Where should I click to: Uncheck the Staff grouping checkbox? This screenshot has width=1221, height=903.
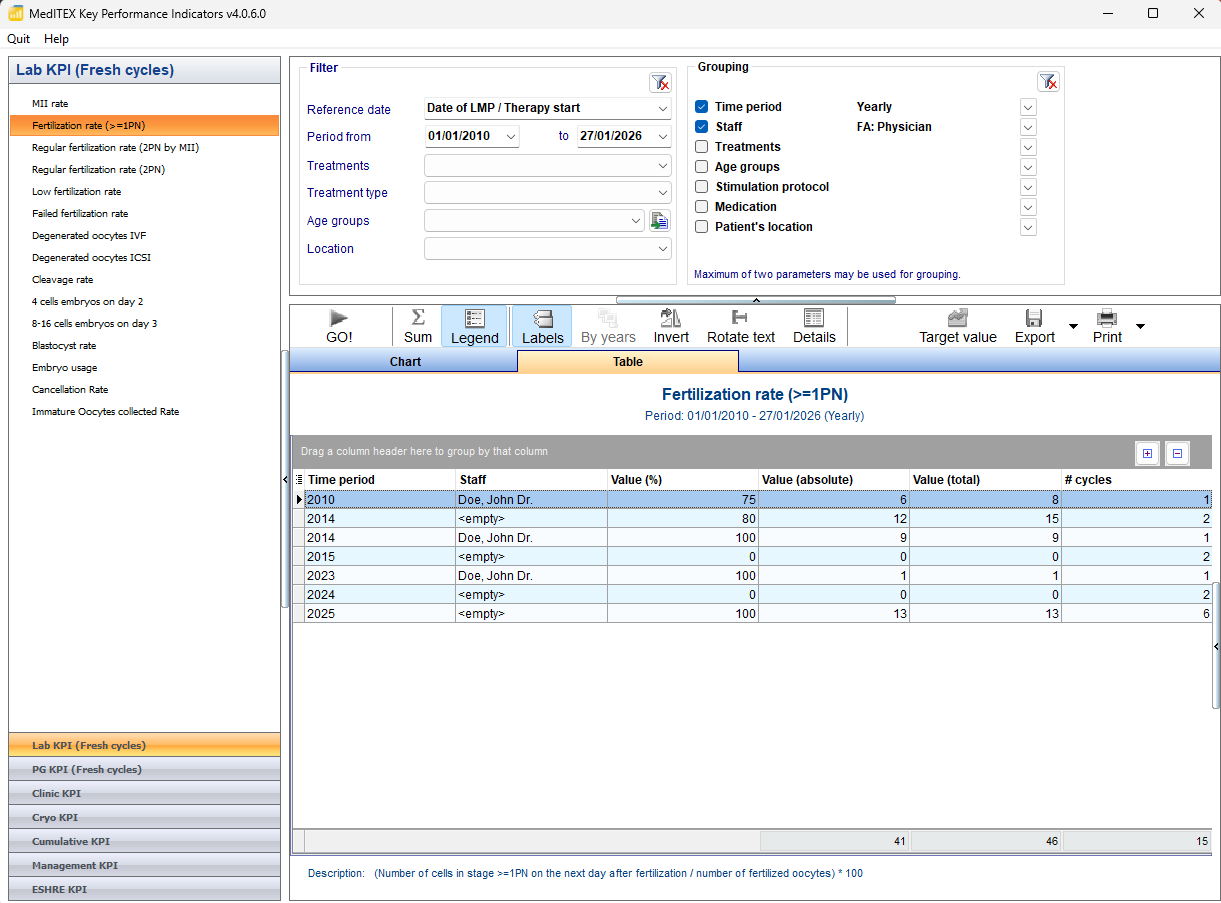pyautogui.click(x=702, y=127)
